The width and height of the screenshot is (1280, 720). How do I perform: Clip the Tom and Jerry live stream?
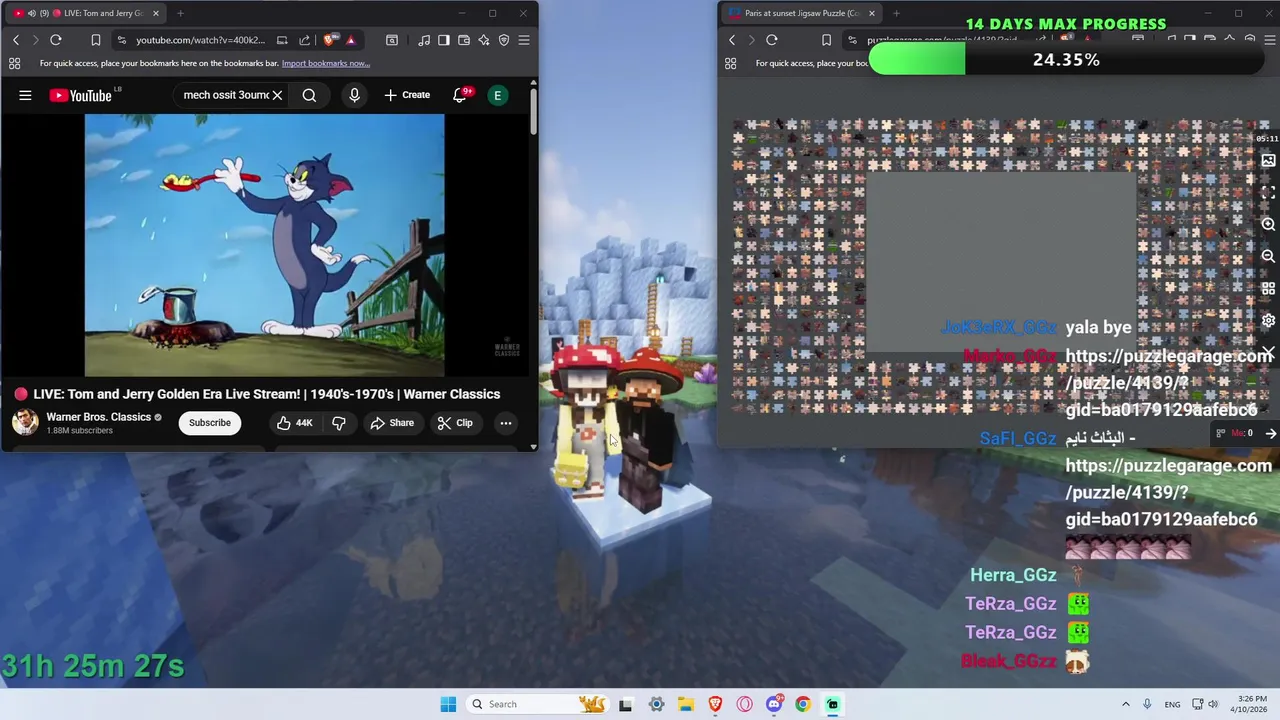pyautogui.click(x=455, y=423)
